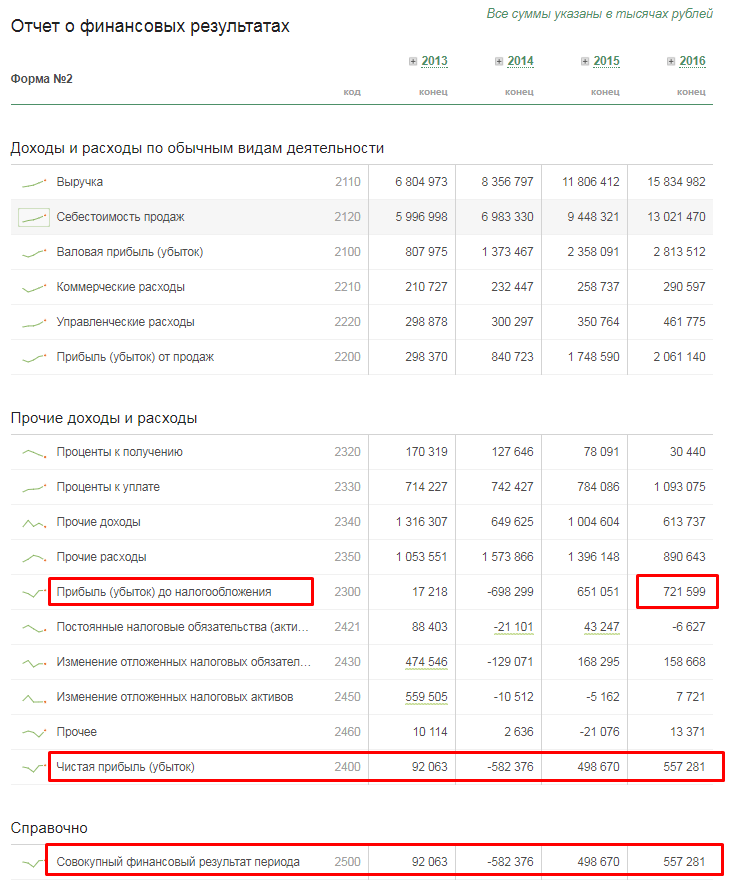This screenshot has height=894, width=735.
Task: Expand the 2015 column with plus icon
Action: tap(585, 62)
